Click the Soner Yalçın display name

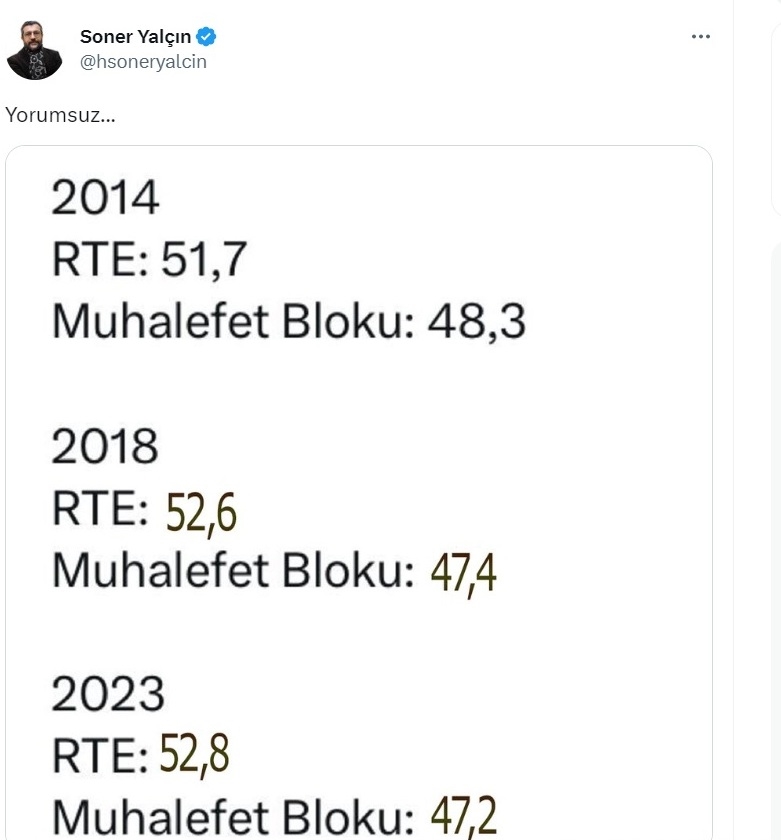tap(136, 36)
